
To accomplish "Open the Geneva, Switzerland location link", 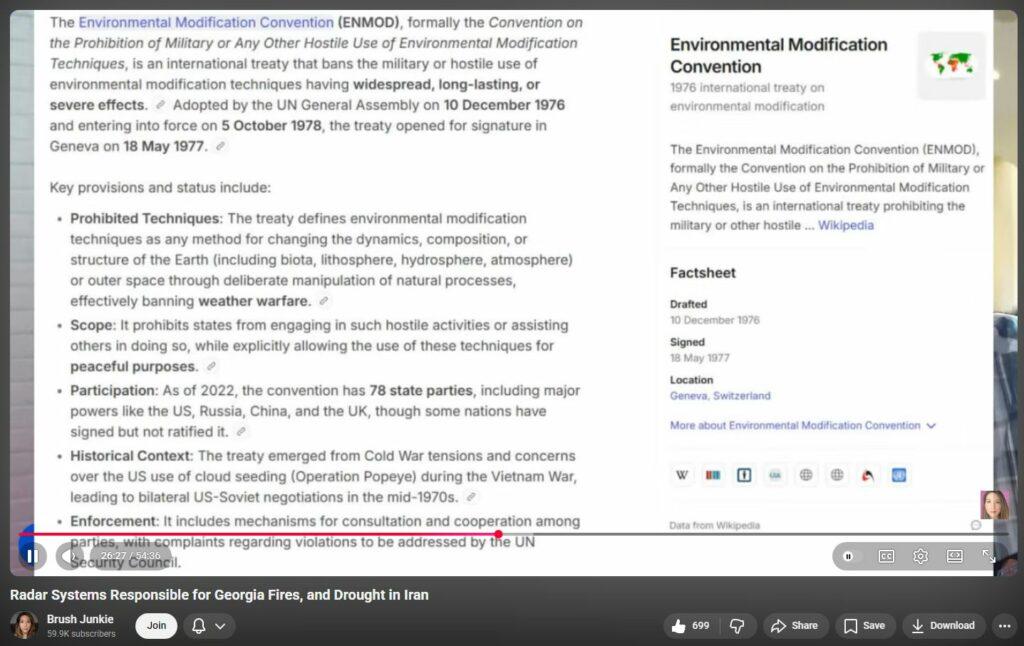I will pos(720,396).
